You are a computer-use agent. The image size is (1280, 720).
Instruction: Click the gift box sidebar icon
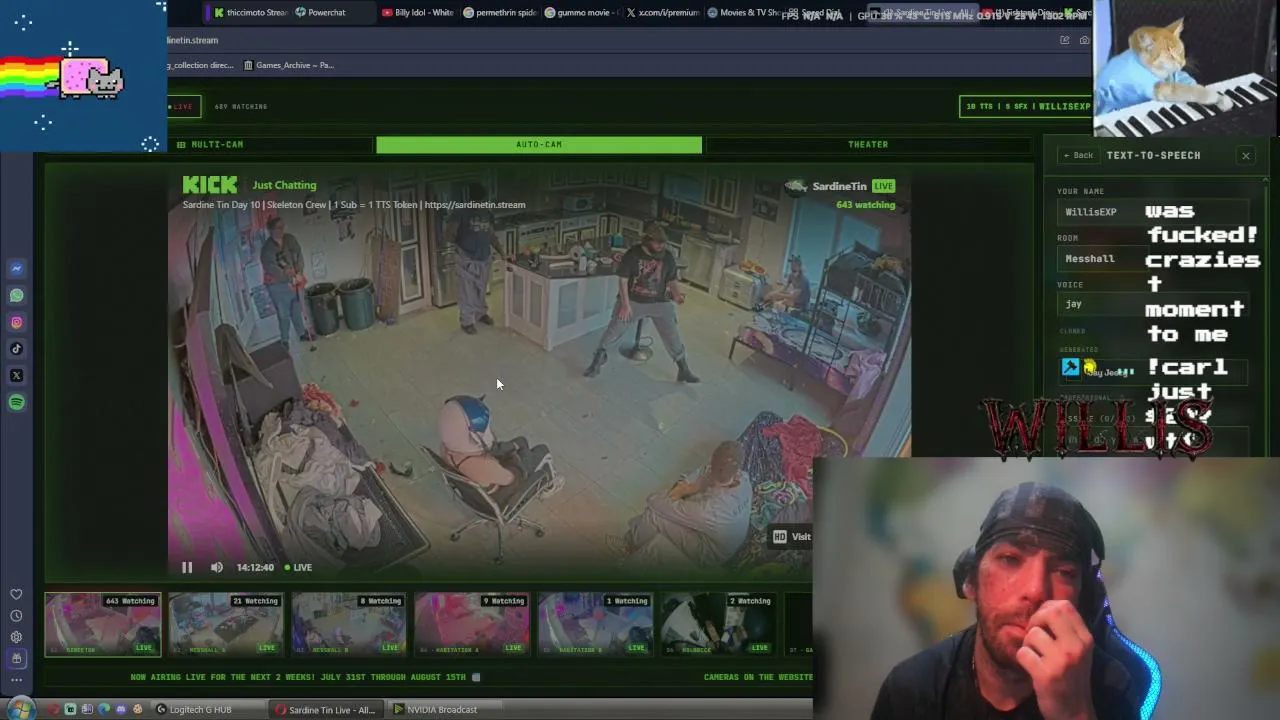pos(16,658)
